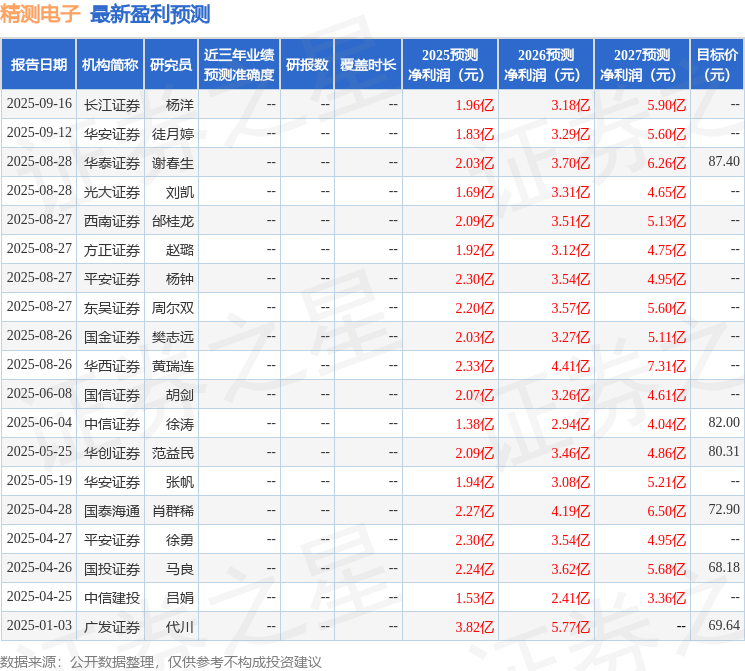
Task: Click the 研报数 column header
Action: click(307, 65)
